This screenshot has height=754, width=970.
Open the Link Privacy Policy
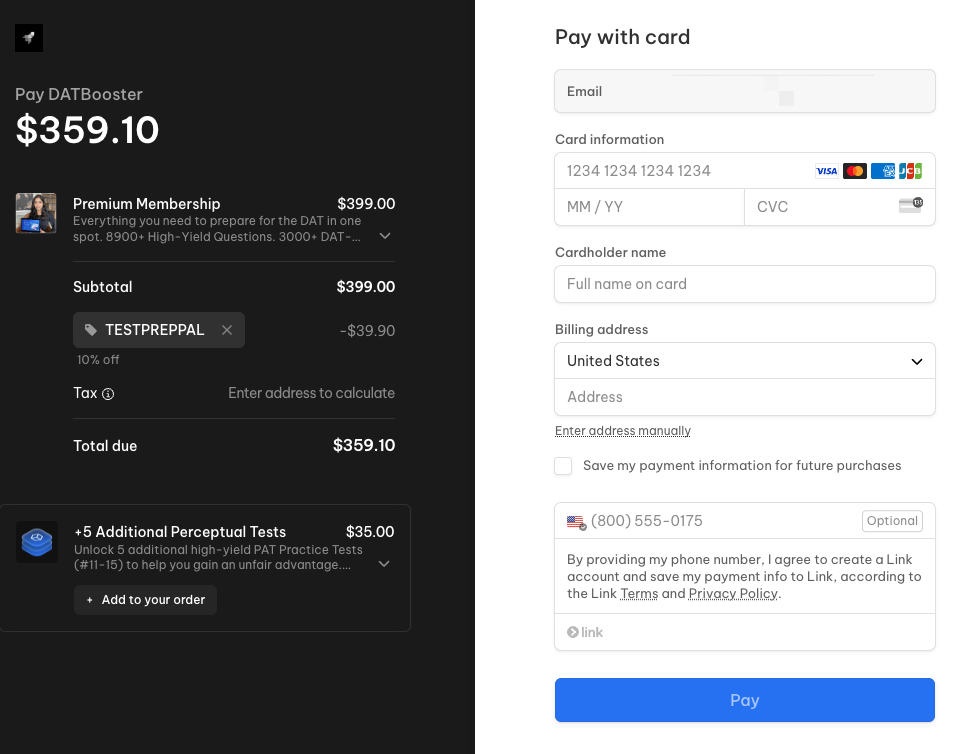point(733,594)
